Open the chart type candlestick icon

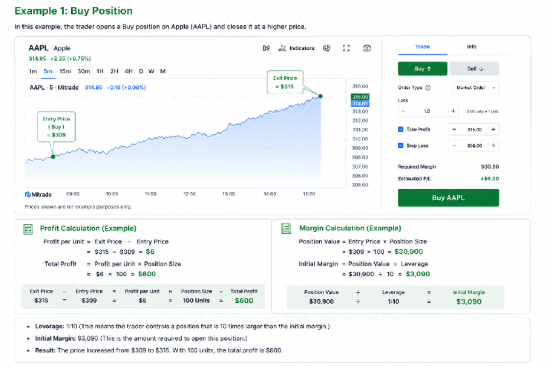pos(266,48)
